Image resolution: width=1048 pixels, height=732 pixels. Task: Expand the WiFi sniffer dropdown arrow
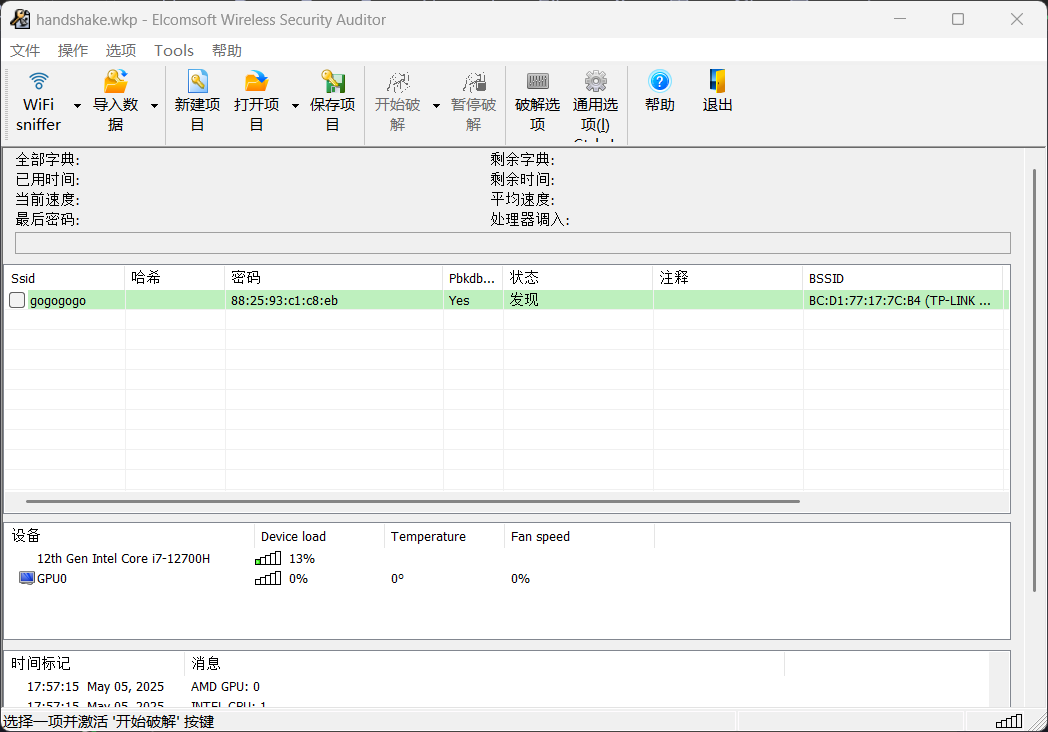[78, 106]
